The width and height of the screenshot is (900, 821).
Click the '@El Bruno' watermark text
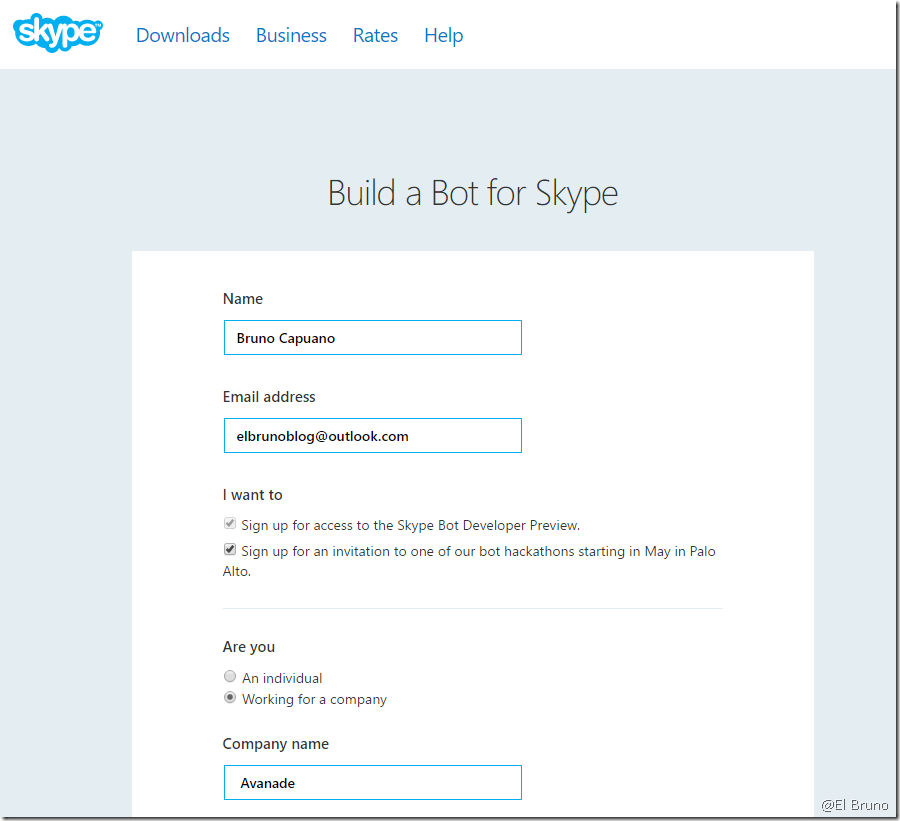point(854,805)
